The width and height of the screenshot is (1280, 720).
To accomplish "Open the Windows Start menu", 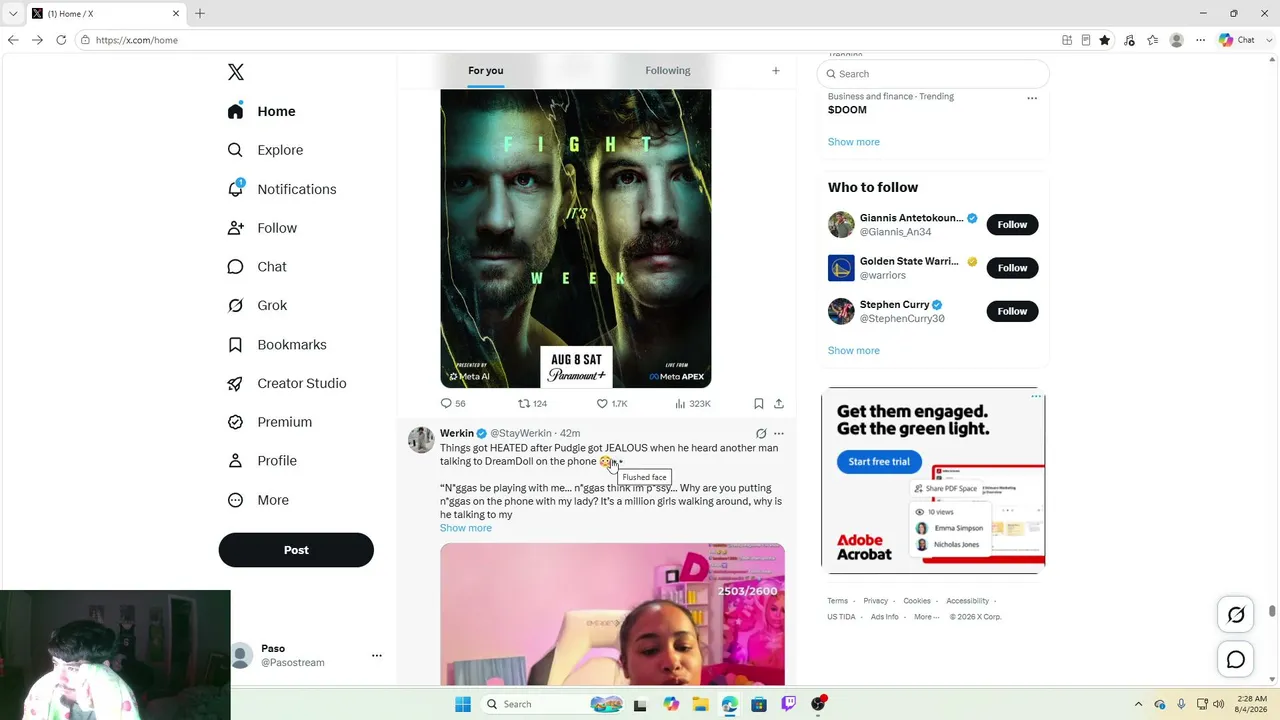I will [463, 704].
